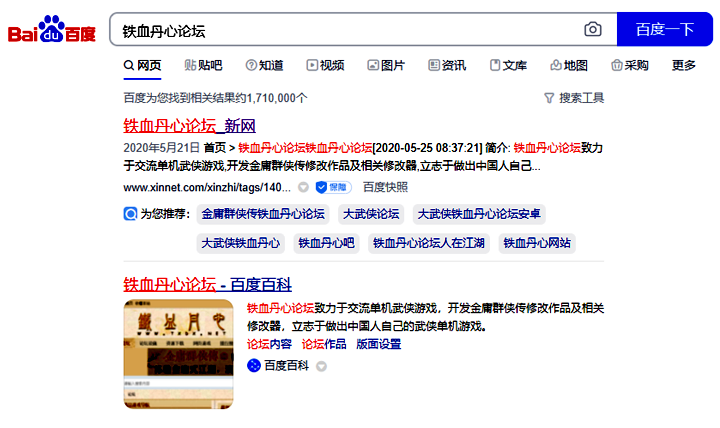Screen dimensions: 720x428
Task: Open camera image search icon
Action: point(593,30)
